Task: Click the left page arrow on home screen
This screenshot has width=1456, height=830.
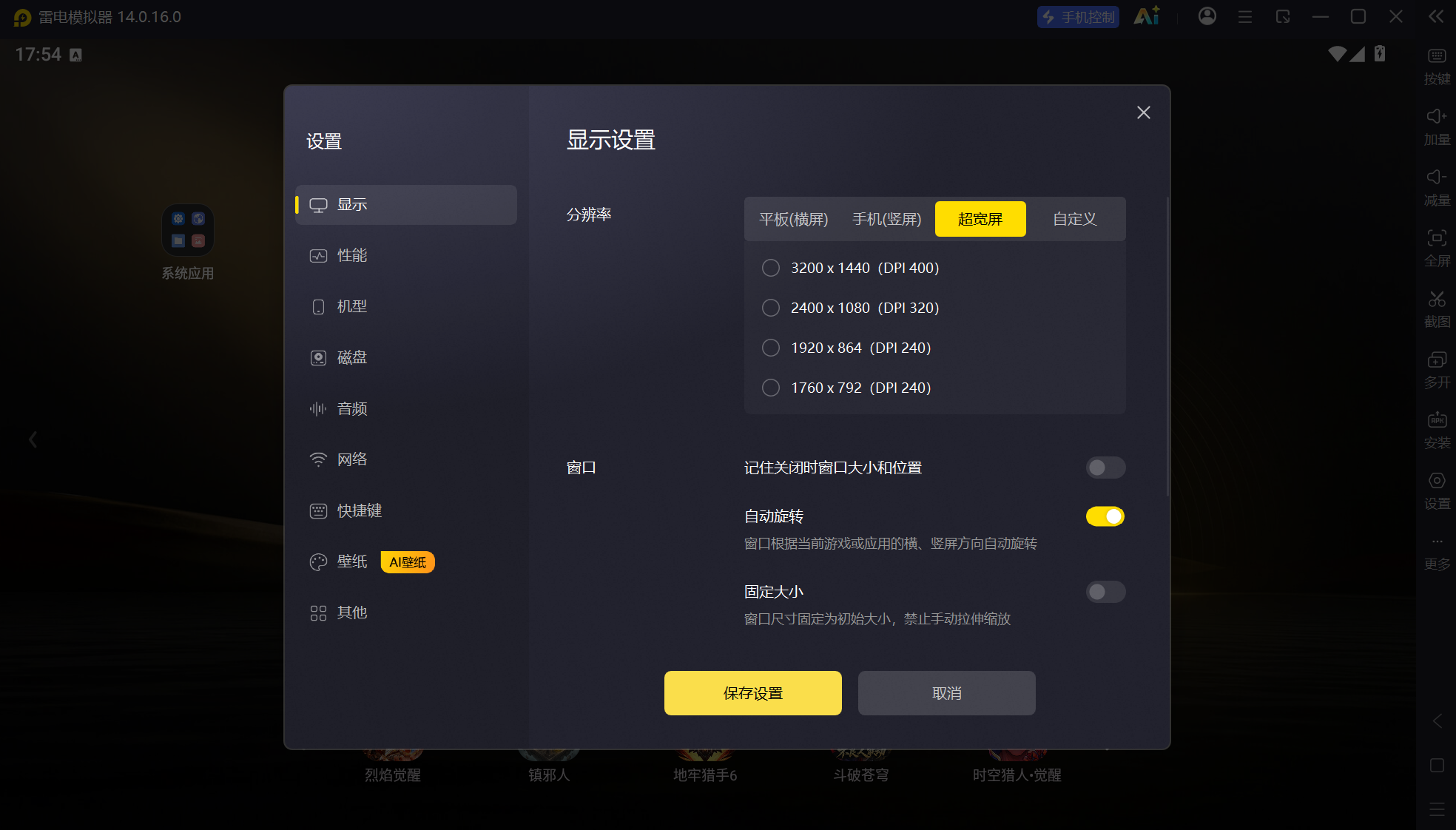Action: [x=33, y=439]
